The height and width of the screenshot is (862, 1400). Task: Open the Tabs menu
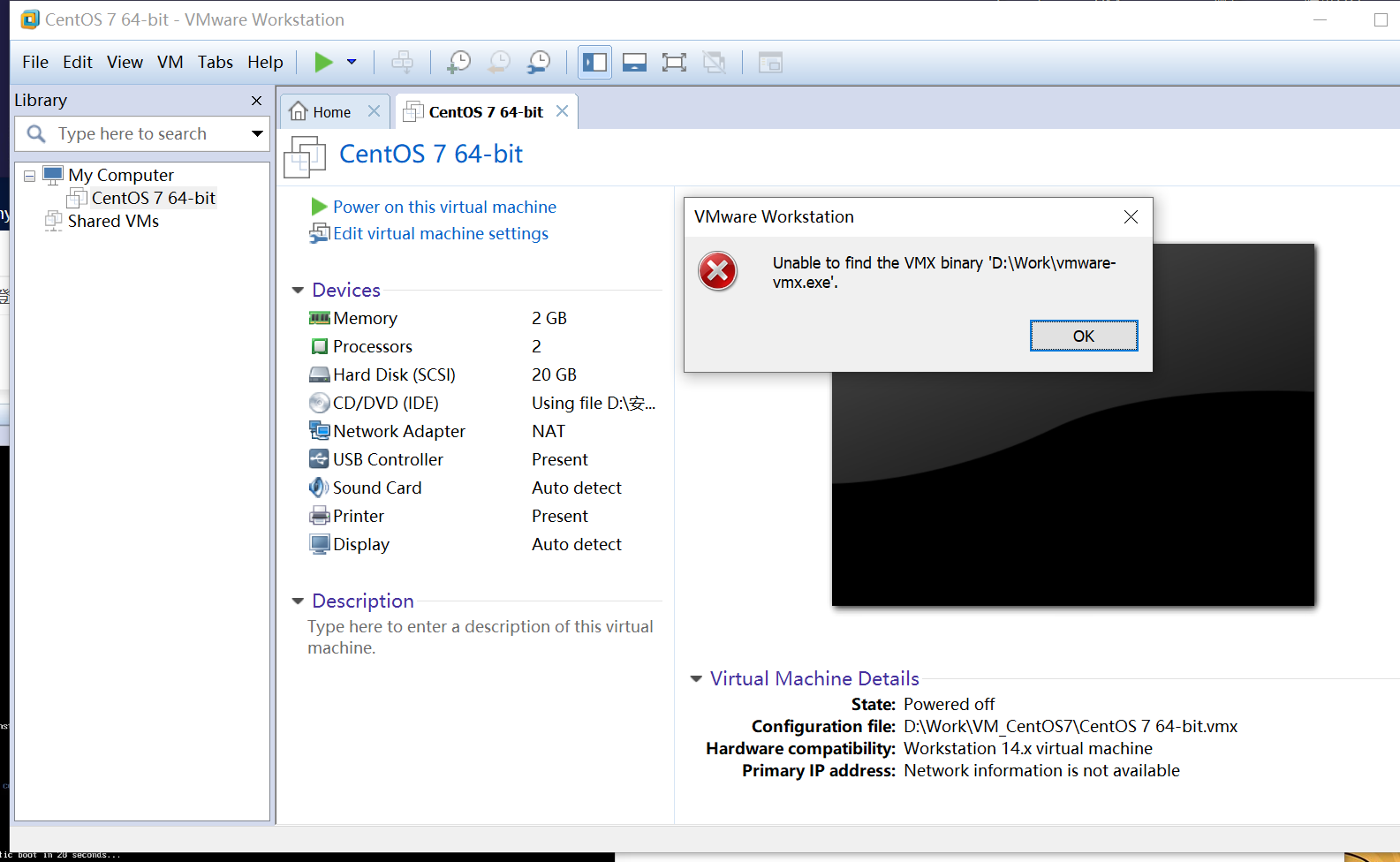216,62
